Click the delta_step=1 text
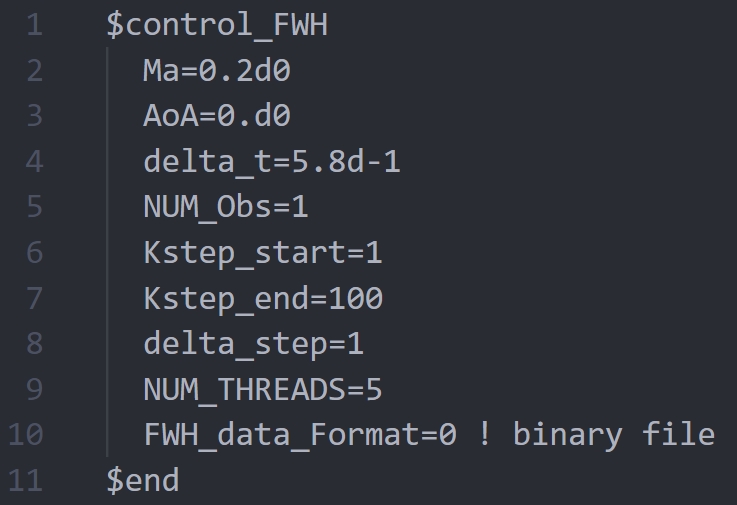737x505 pixels. [253, 344]
